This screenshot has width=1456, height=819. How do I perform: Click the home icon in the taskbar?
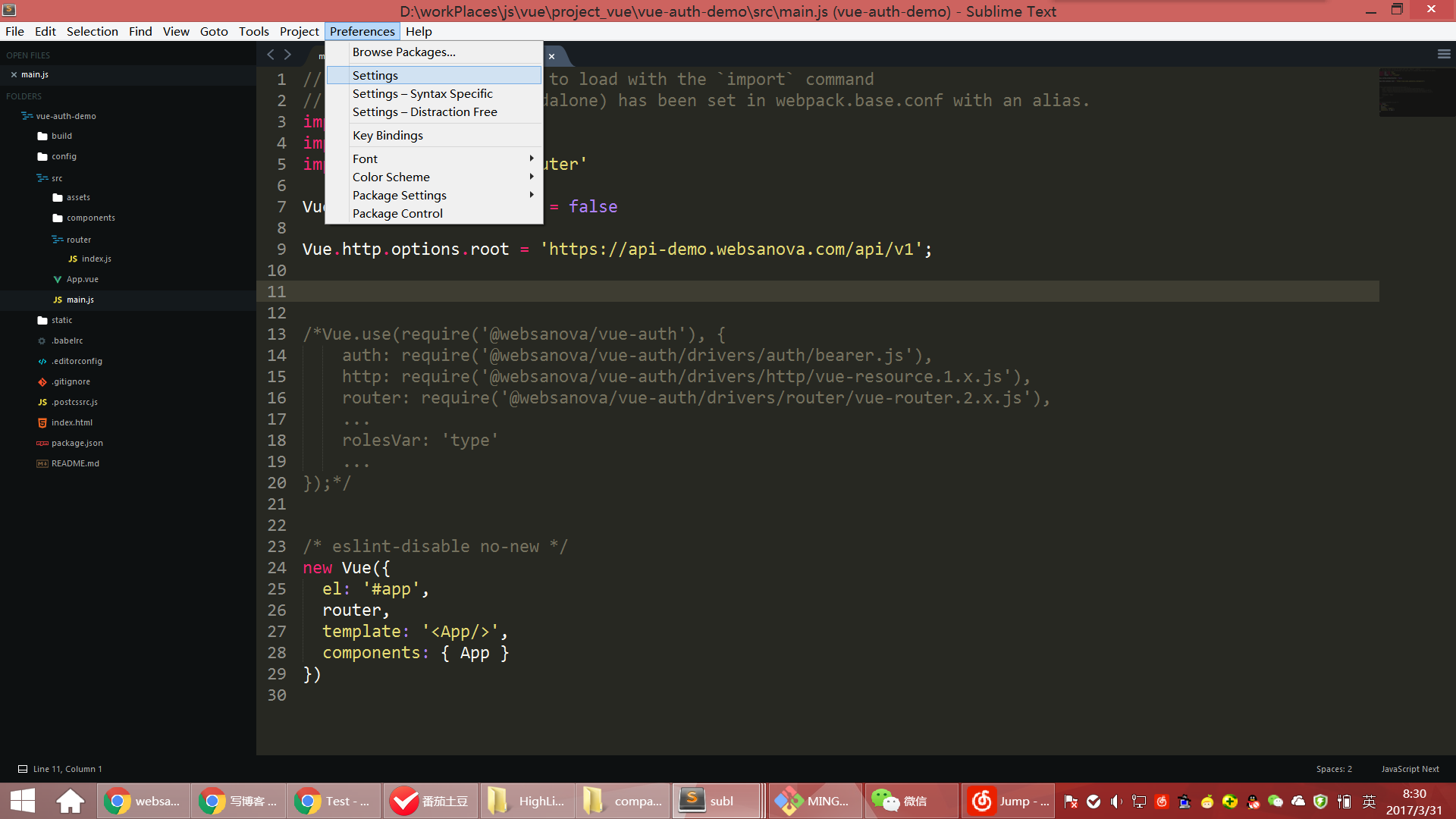click(71, 801)
